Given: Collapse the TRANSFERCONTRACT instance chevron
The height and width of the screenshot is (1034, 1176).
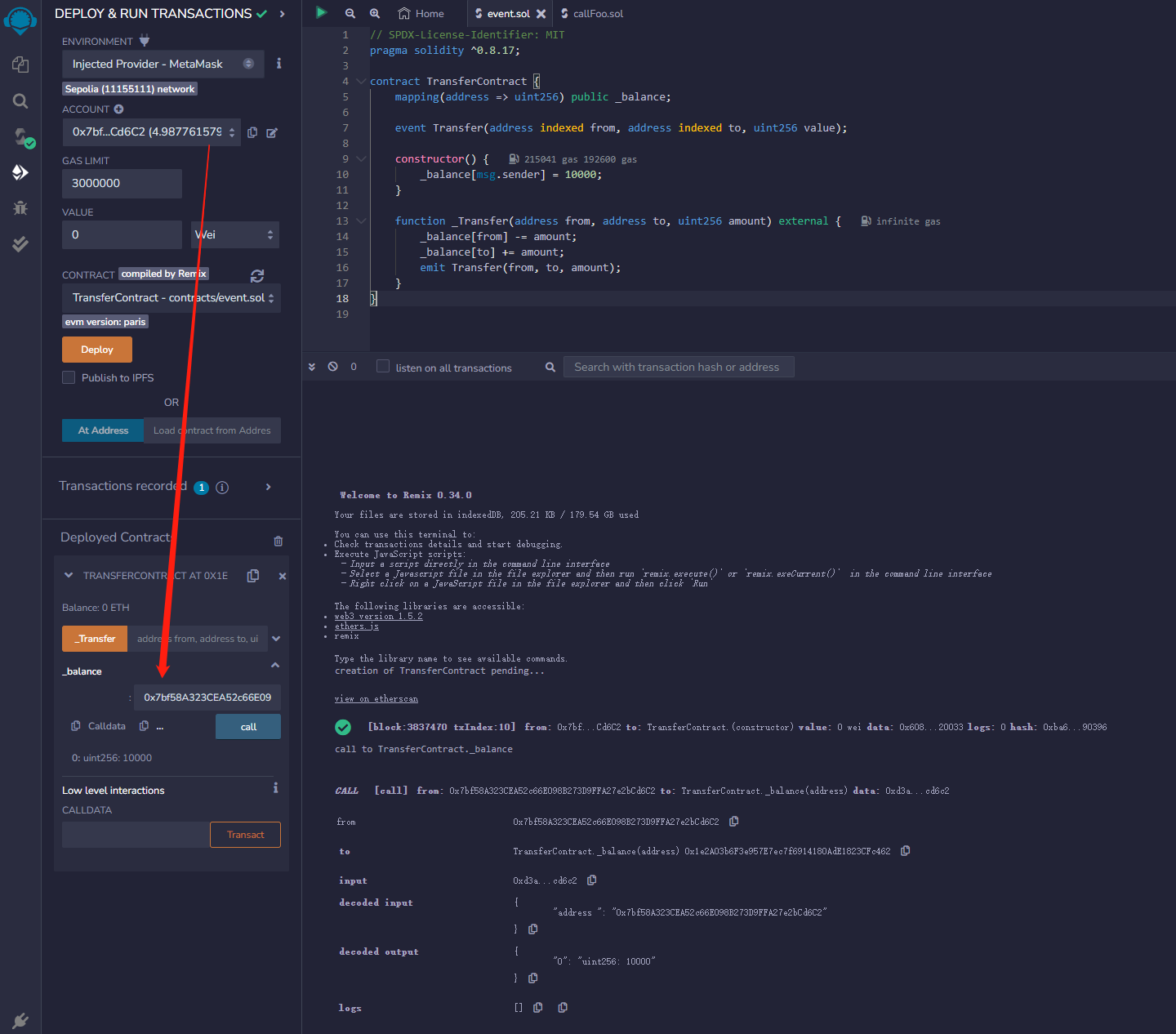Looking at the screenshot, I should pyautogui.click(x=69, y=576).
